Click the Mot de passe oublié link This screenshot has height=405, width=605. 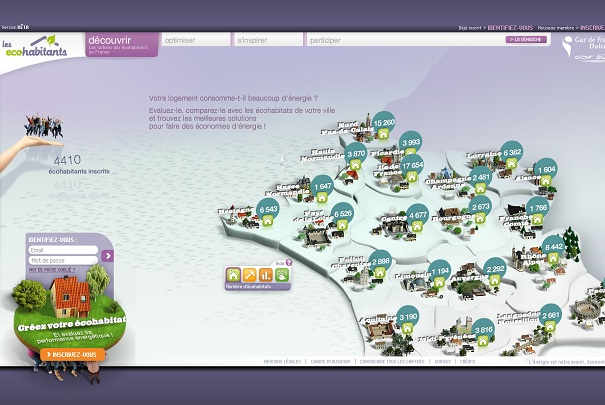[50, 270]
